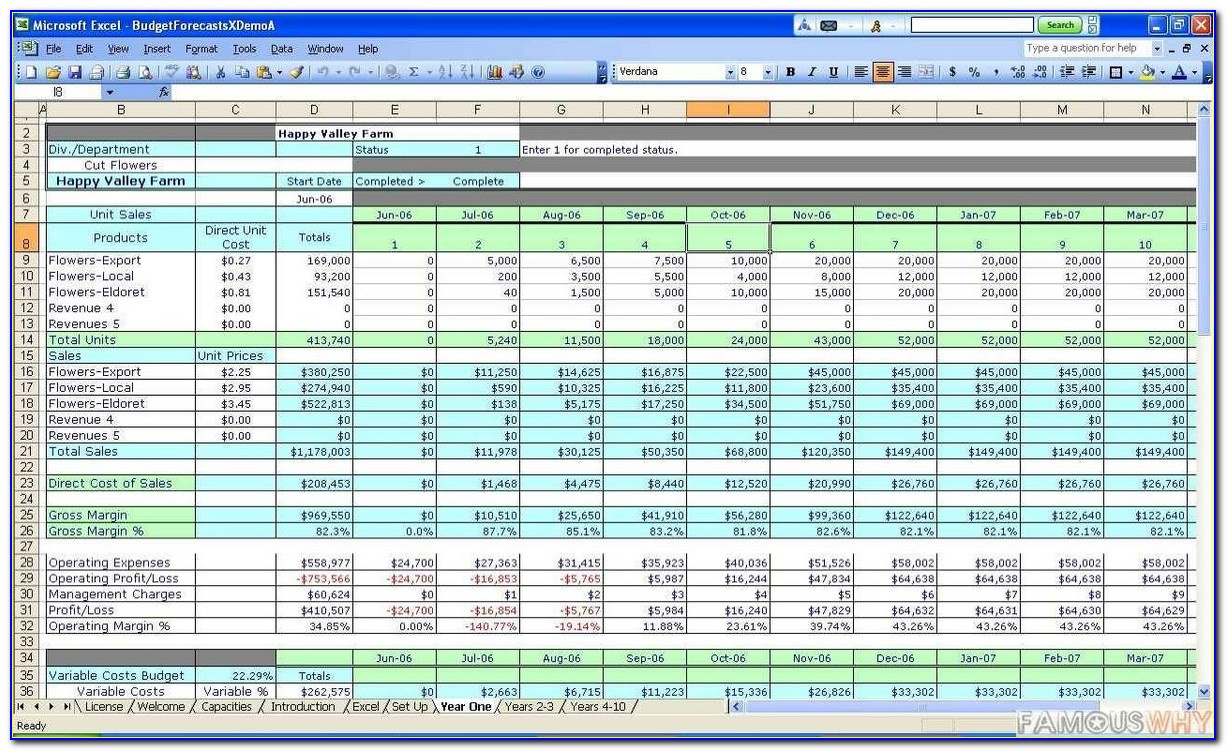
Task: Click Increase Indent icon
Action: coord(1088,72)
